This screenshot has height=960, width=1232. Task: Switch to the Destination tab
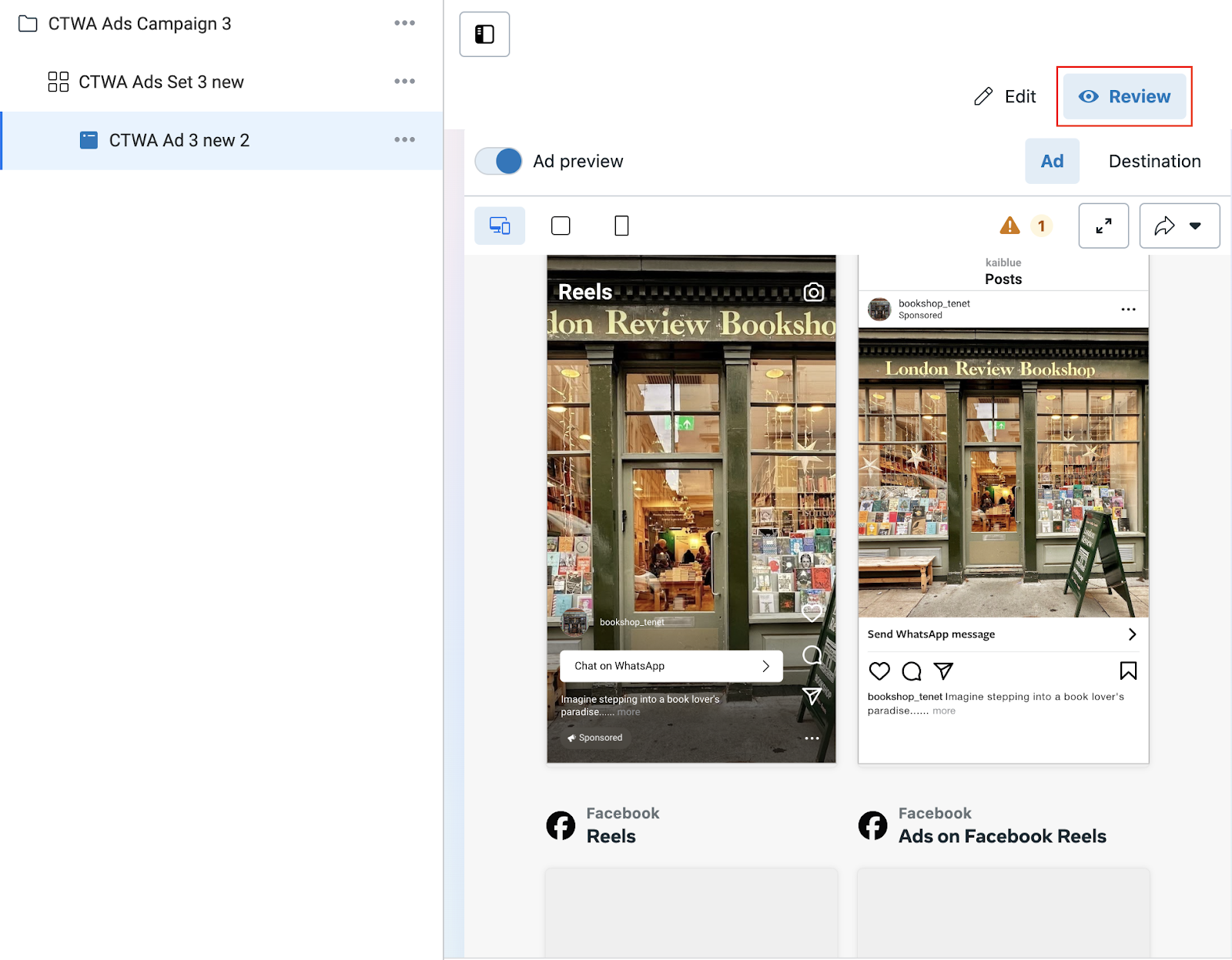pos(1154,162)
